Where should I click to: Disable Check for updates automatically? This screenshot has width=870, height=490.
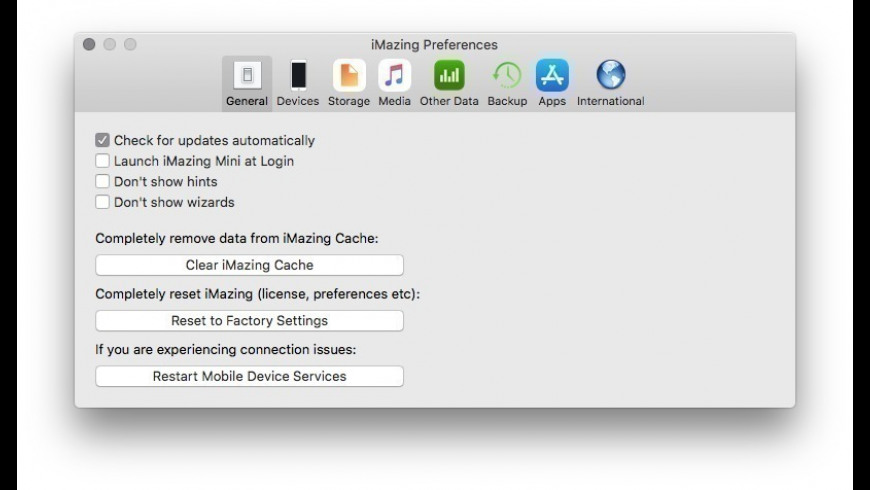(x=102, y=141)
